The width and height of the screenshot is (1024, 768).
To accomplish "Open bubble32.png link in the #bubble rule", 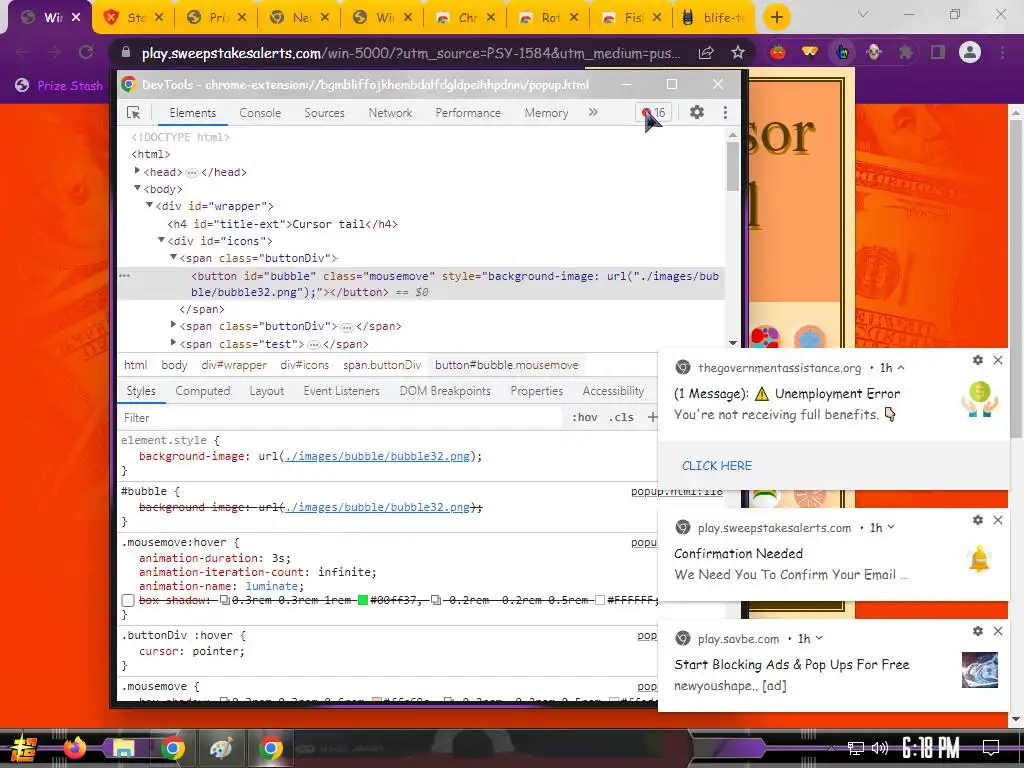I will coord(377,507).
